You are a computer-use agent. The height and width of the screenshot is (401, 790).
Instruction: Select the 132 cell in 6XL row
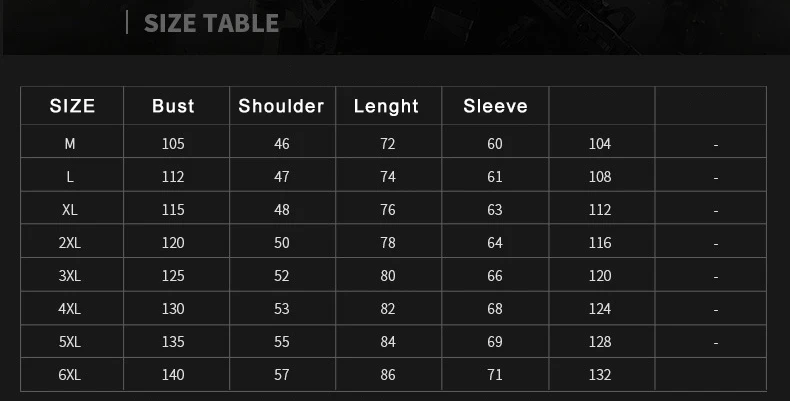coord(600,374)
